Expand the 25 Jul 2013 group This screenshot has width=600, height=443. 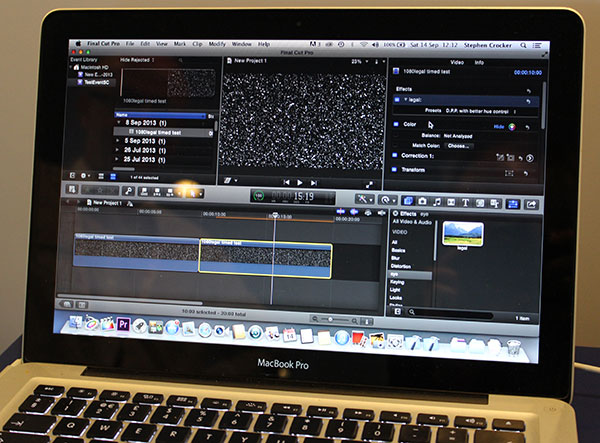117,159
